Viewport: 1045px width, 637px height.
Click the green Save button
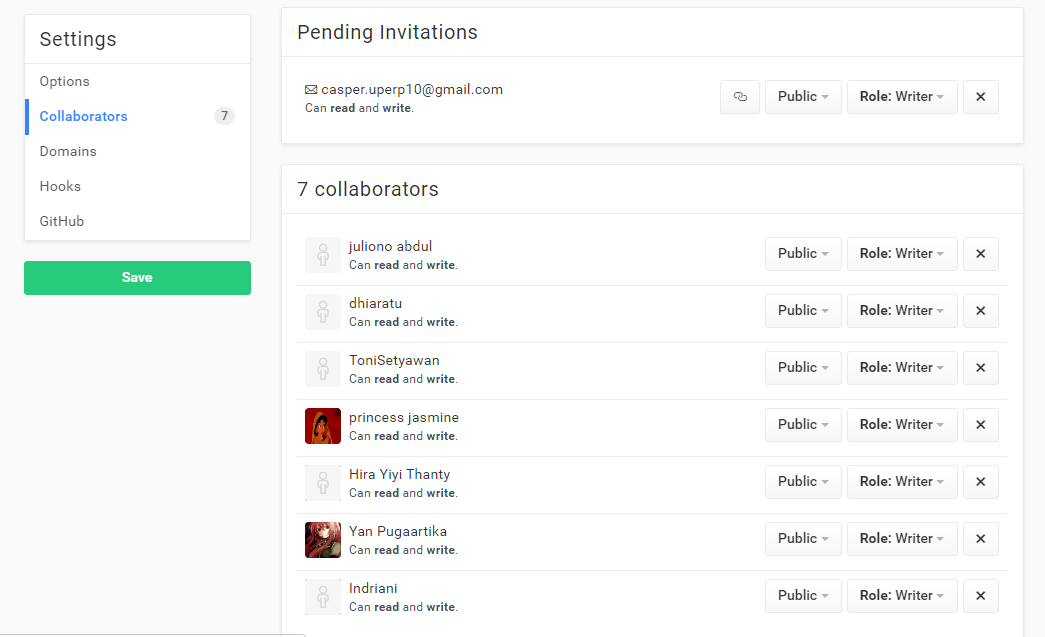pyautogui.click(x=137, y=278)
